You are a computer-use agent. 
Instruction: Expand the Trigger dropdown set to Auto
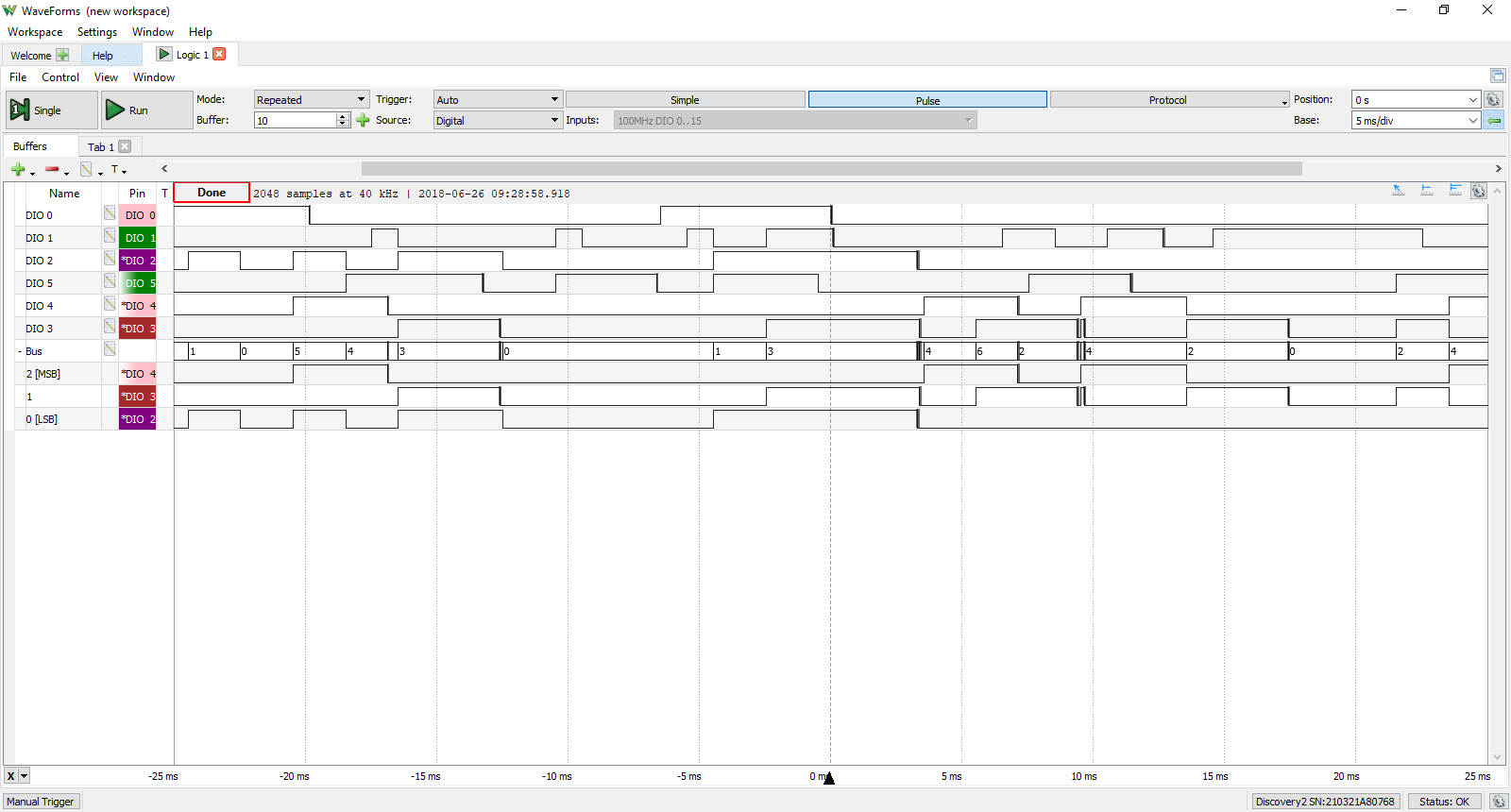[x=498, y=99]
